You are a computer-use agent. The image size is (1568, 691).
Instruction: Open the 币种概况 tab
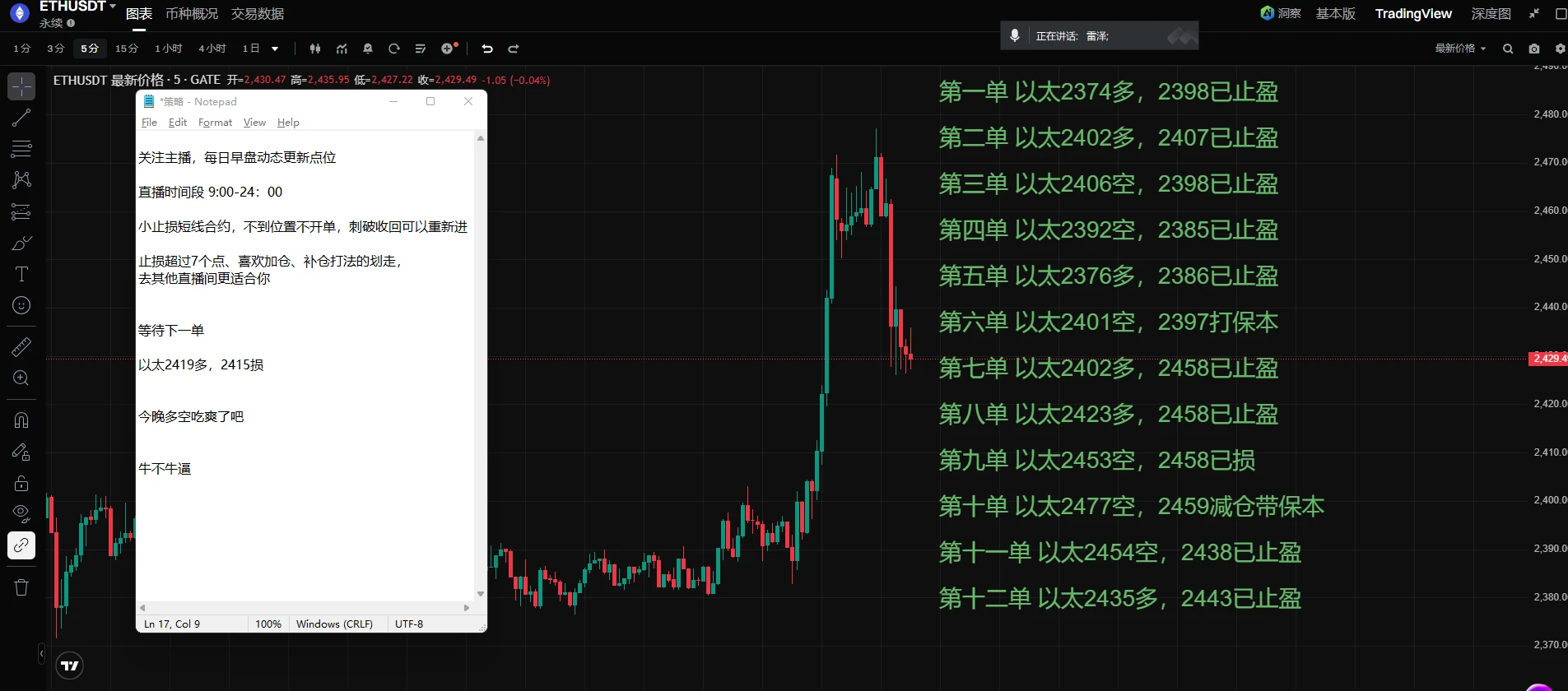pyautogui.click(x=192, y=14)
